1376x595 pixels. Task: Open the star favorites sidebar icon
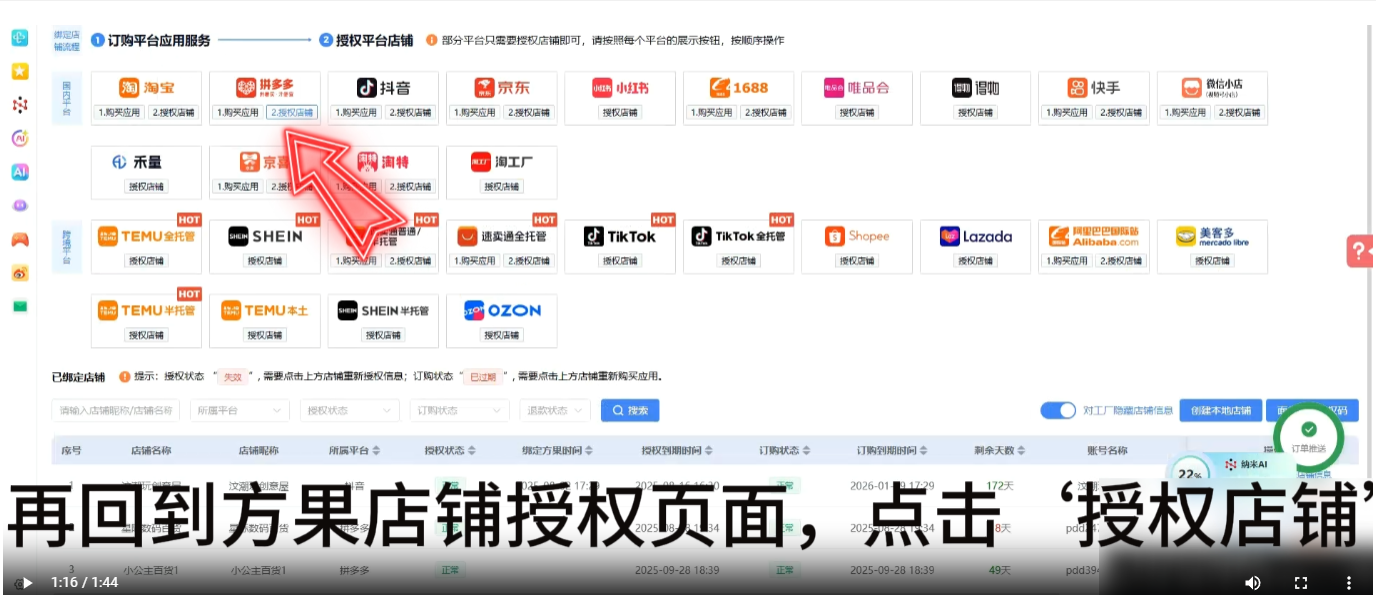click(20, 71)
